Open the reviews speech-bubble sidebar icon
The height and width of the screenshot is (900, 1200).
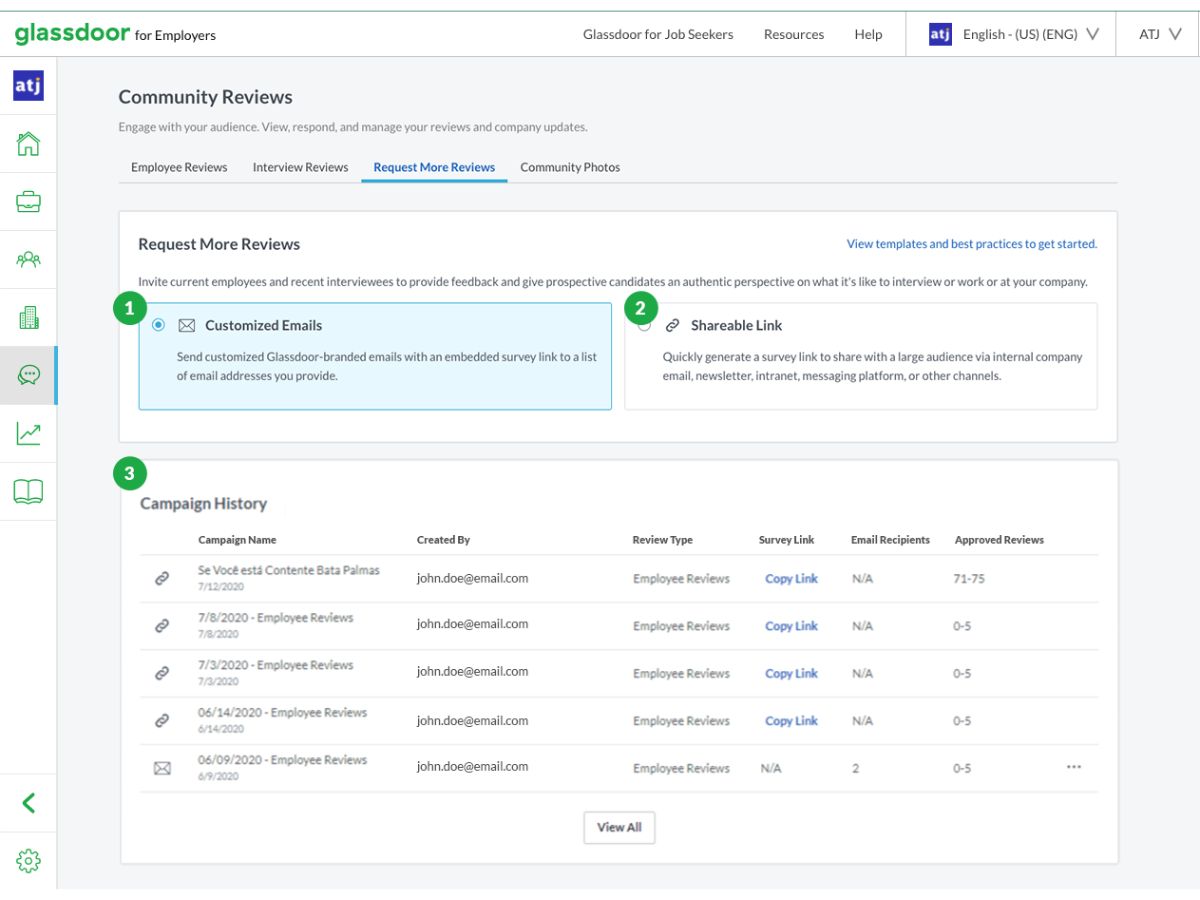(x=28, y=375)
